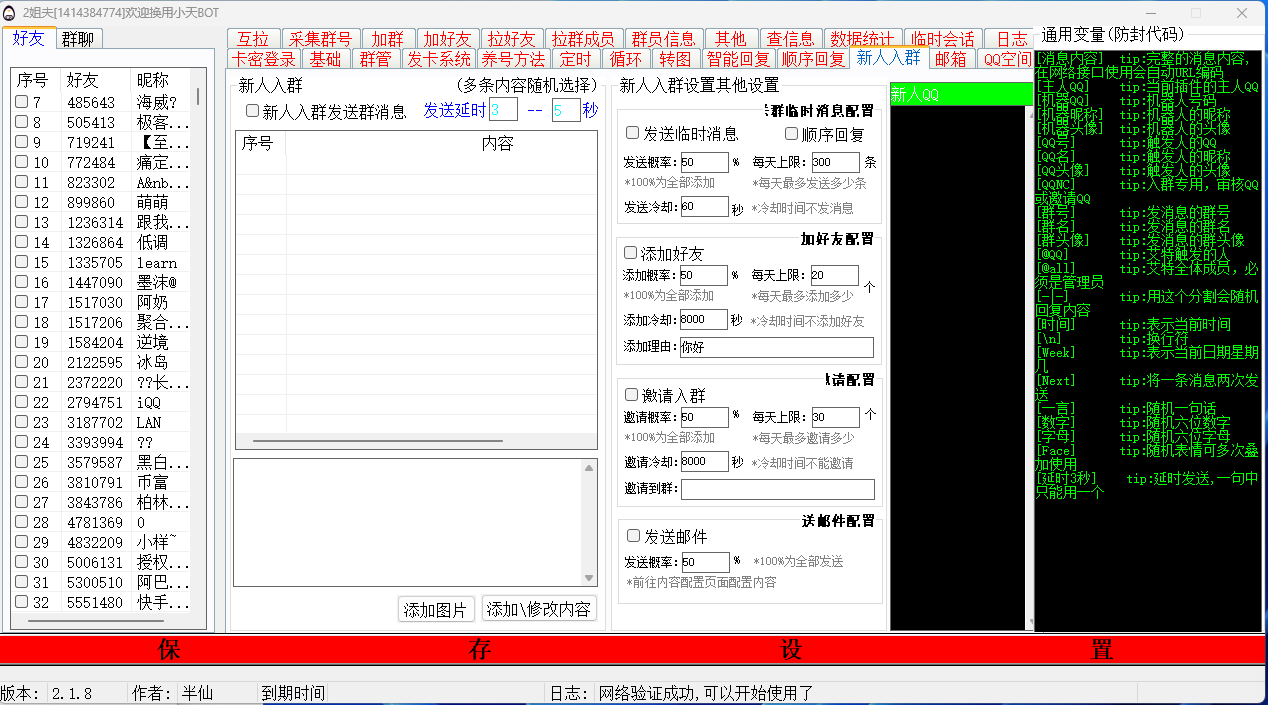The image size is (1268, 705).
Task: Click the app icon in title bar
Action: (x=10, y=11)
